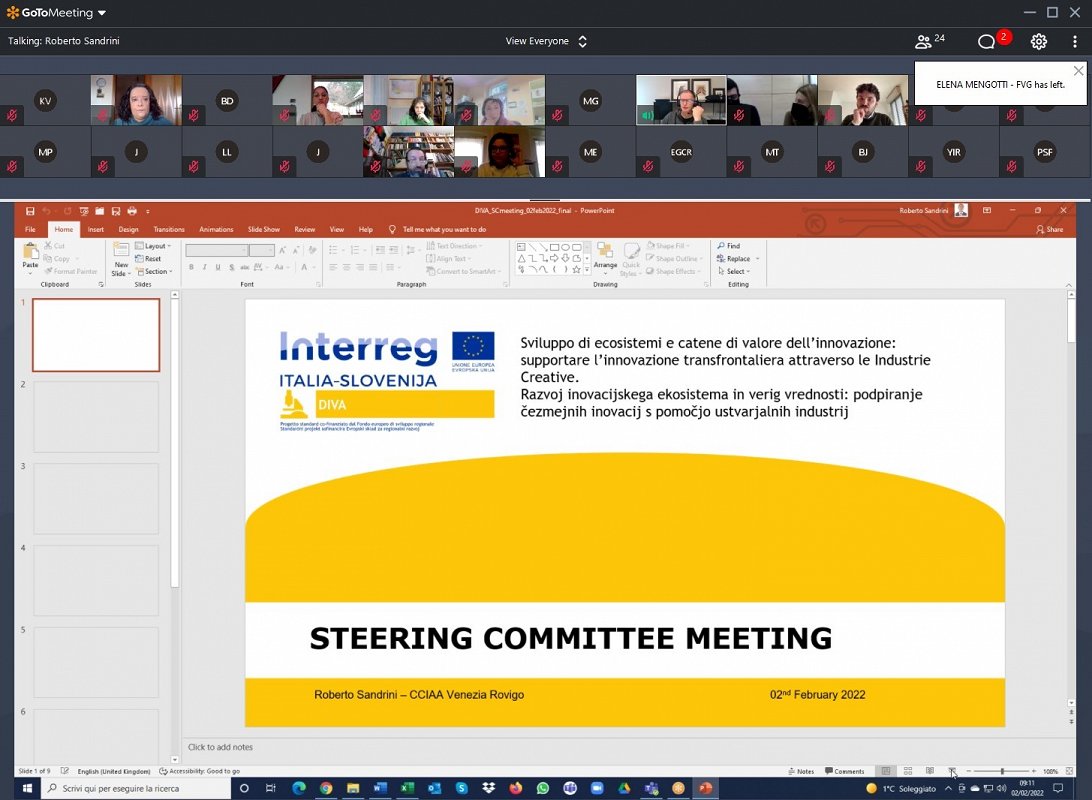The width and height of the screenshot is (1092, 800).
Task: Open the GoToMeeting more options menu
Action: point(1075,42)
